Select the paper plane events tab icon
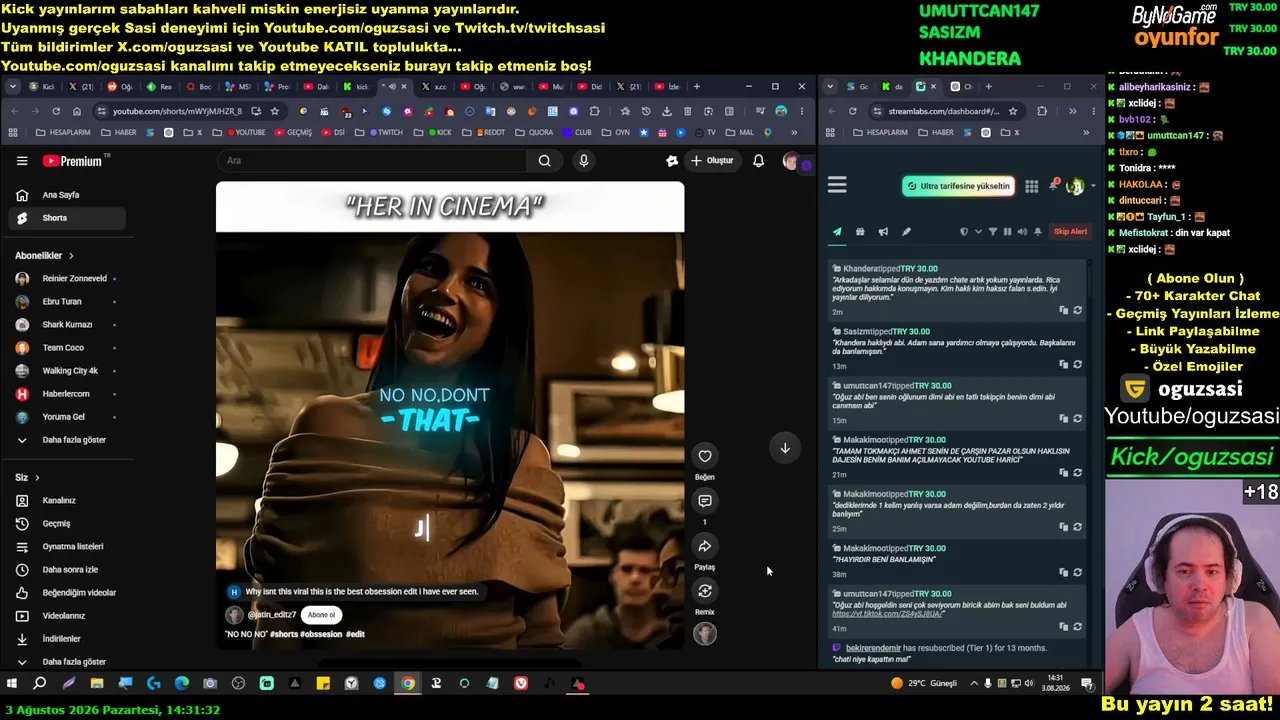Image resolution: width=1280 pixels, height=720 pixels. coord(837,232)
